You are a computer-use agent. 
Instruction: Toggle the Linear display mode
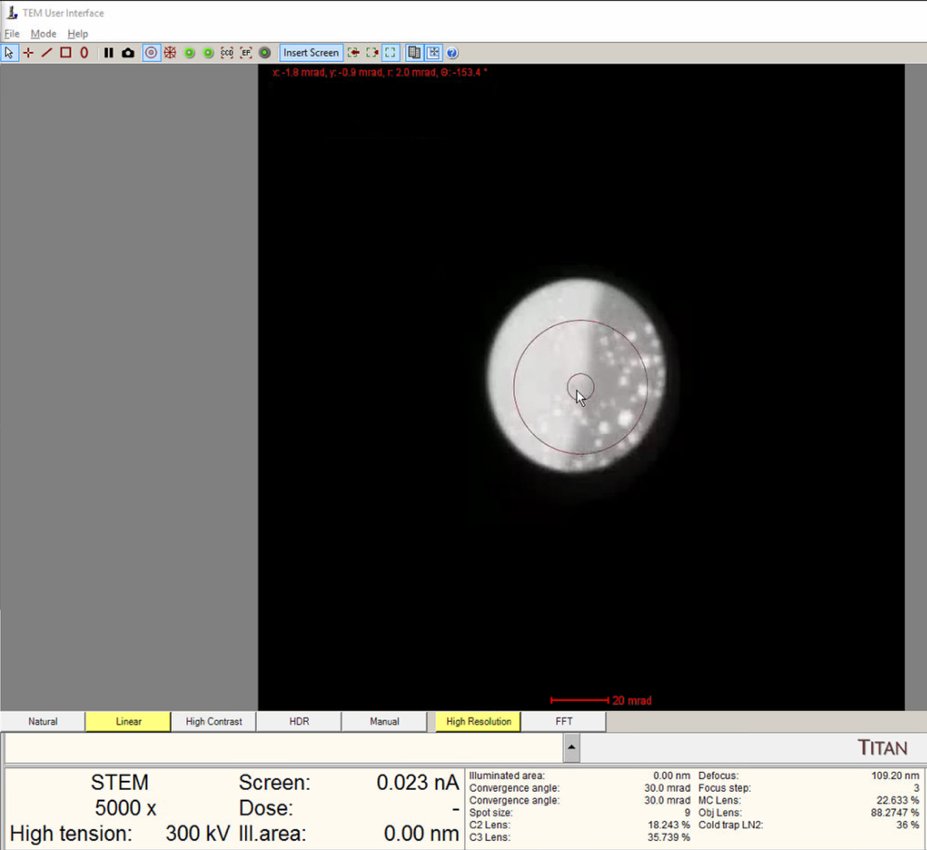coord(128,721)
